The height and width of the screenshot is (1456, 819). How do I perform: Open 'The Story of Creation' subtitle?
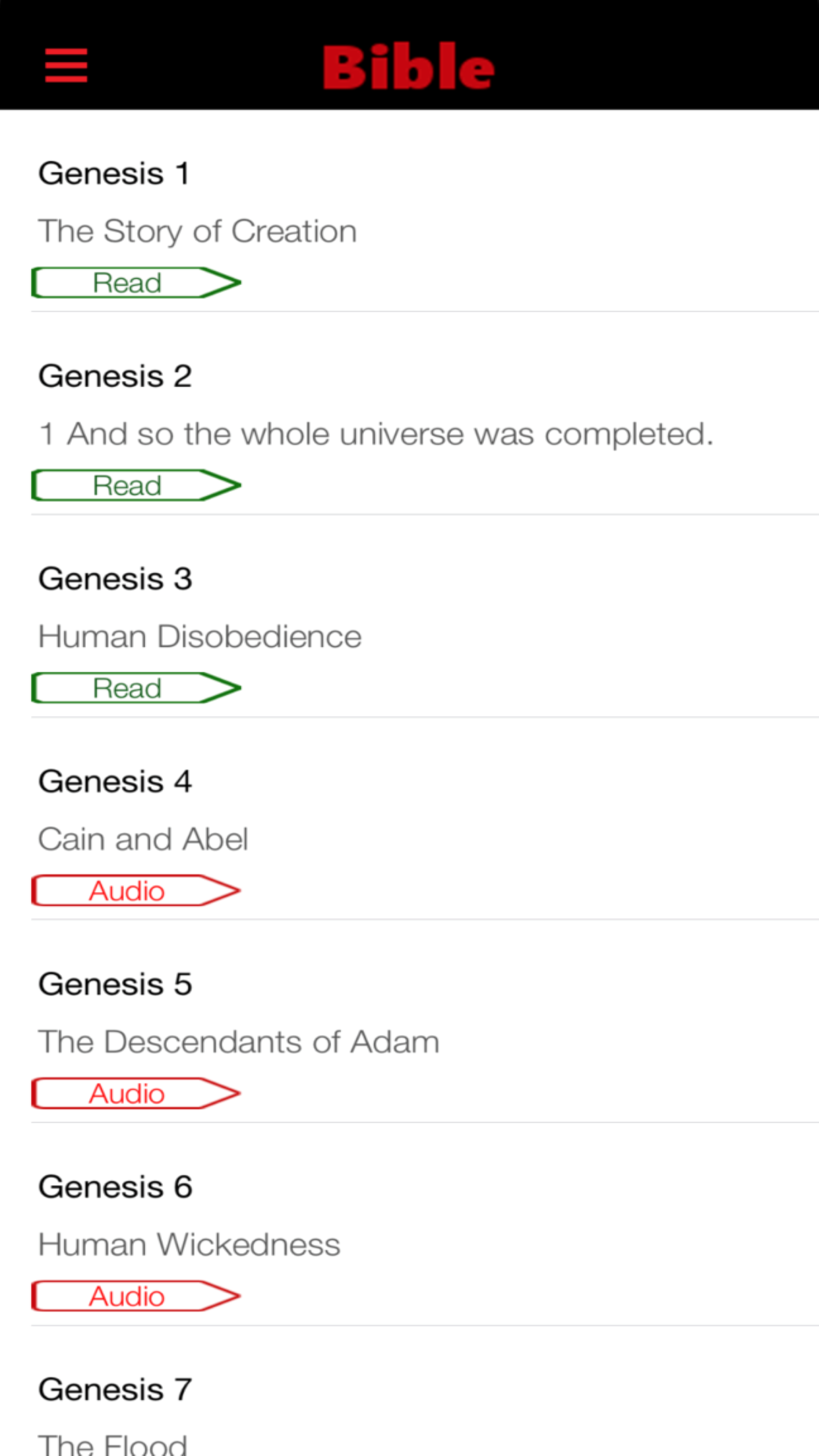click(197, 231)
